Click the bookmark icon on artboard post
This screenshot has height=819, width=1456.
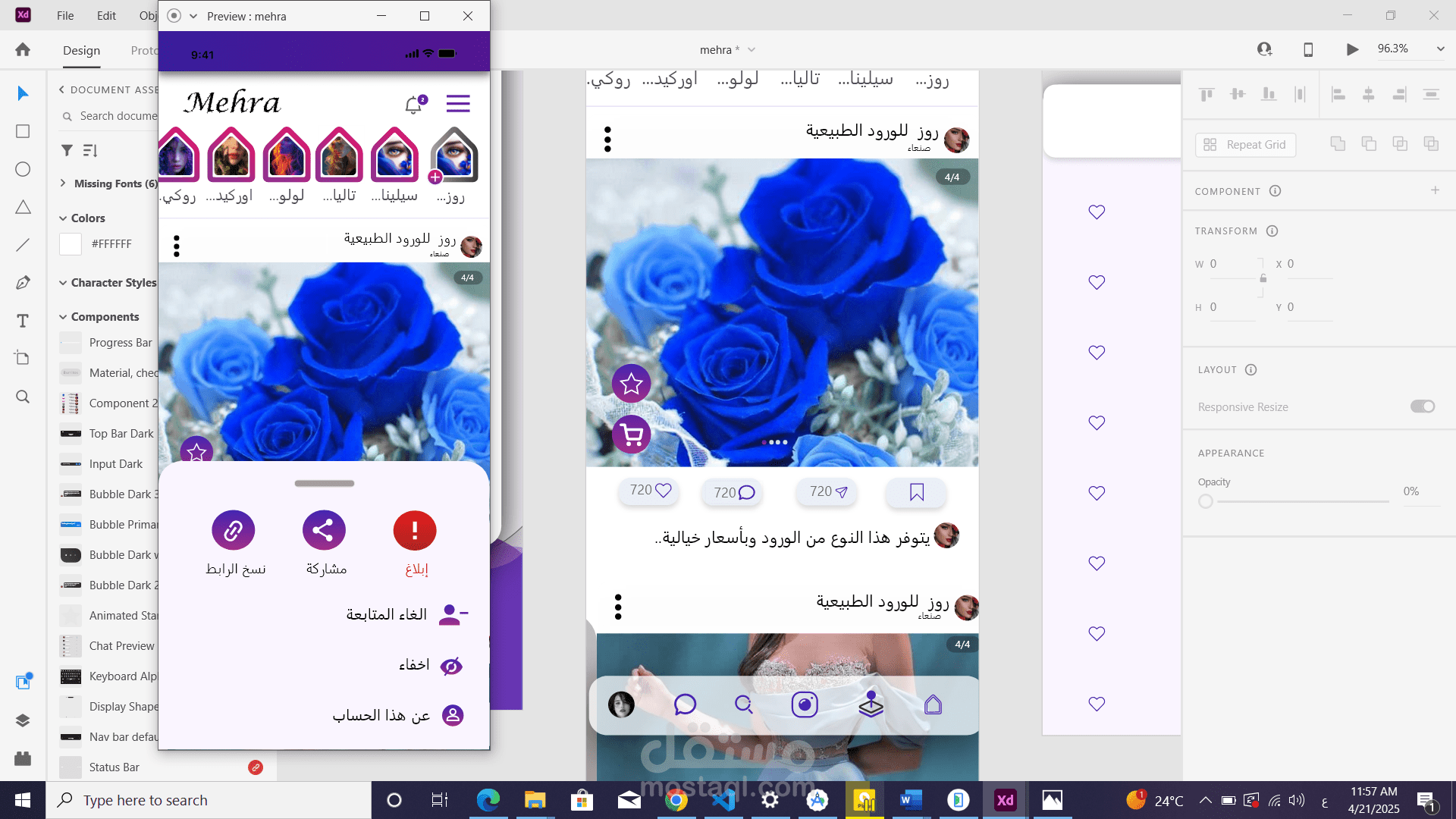coord(917,492)
